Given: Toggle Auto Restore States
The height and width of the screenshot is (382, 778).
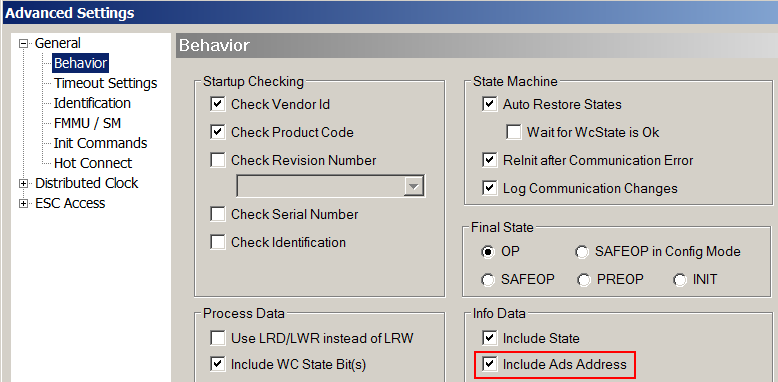Looking at the screenshot, I should point(489,105).
